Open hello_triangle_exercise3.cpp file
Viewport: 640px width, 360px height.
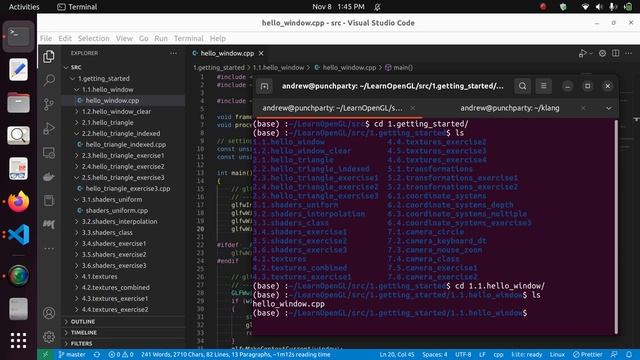[127, 189]
